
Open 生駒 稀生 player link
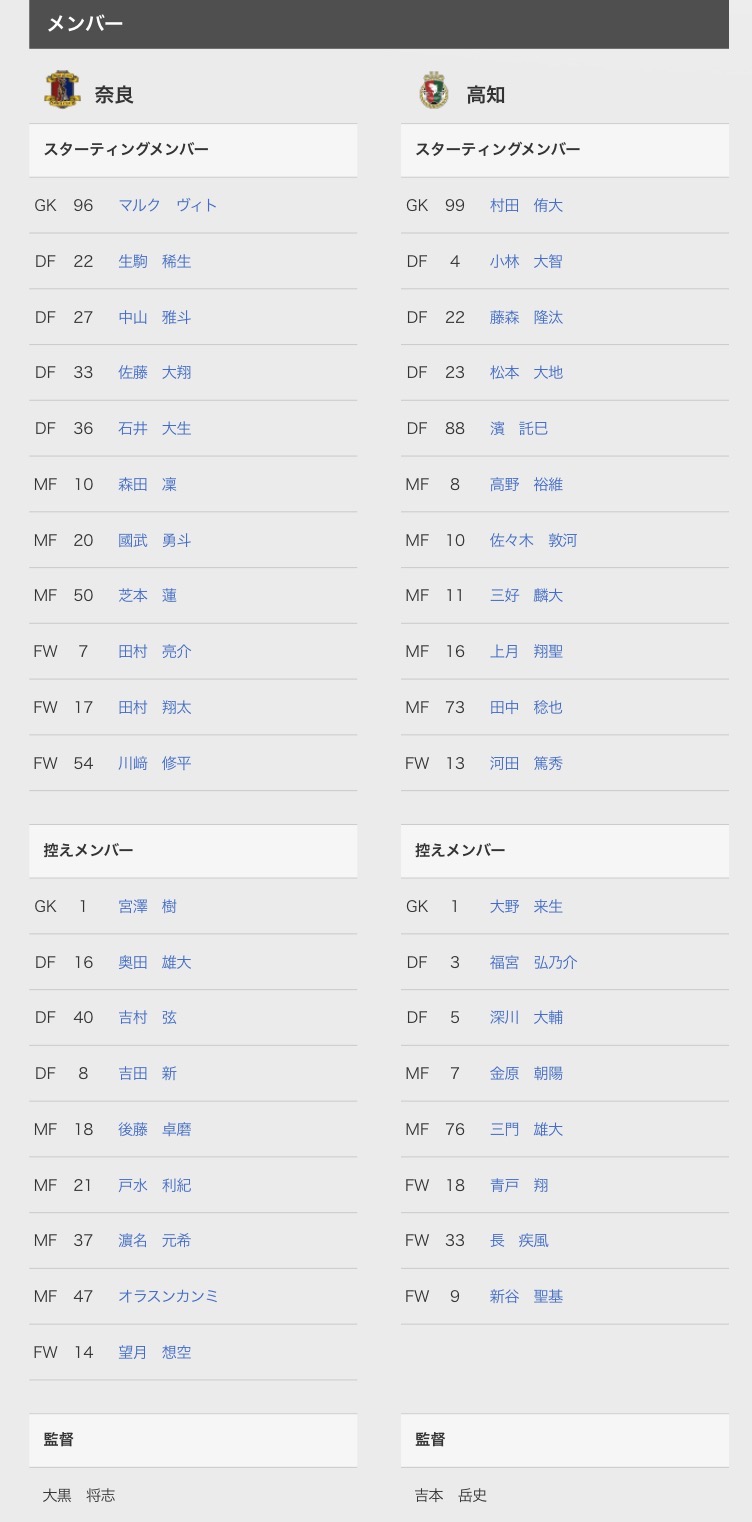[154, 261]
